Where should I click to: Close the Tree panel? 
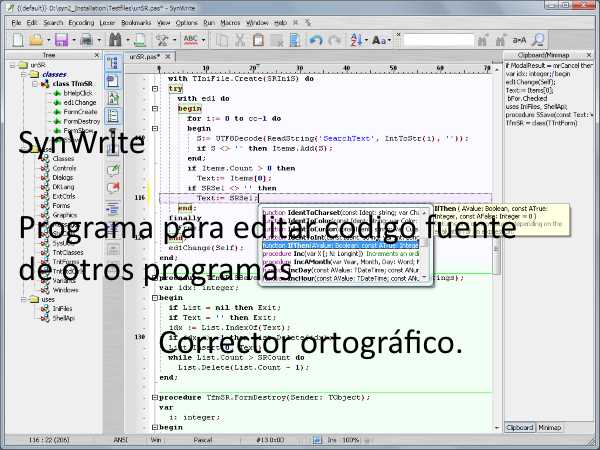click(x=97, y=55)
